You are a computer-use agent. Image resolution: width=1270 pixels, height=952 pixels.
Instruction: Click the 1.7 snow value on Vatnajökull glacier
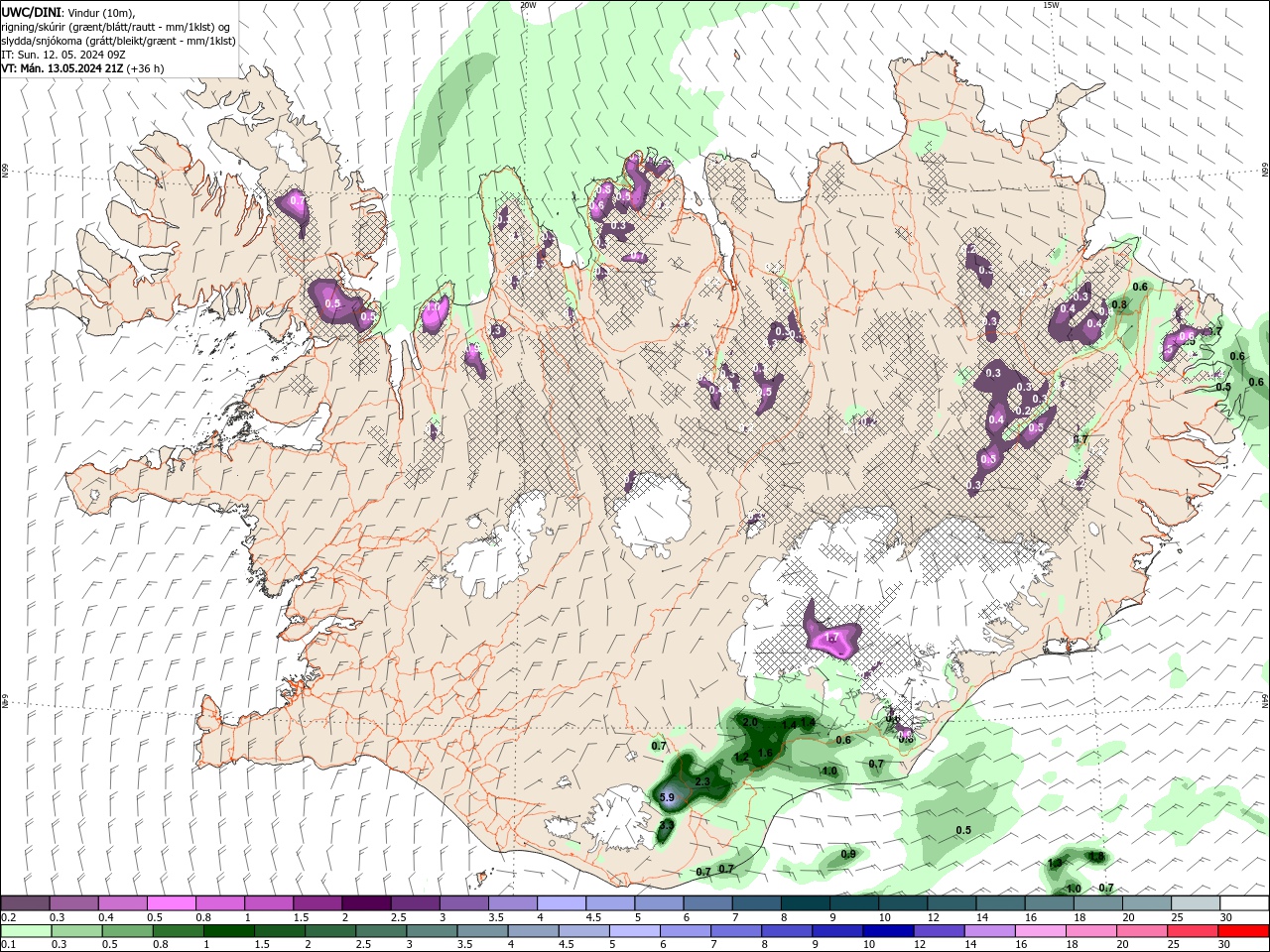pyautogui.click(x=832, y=638)
